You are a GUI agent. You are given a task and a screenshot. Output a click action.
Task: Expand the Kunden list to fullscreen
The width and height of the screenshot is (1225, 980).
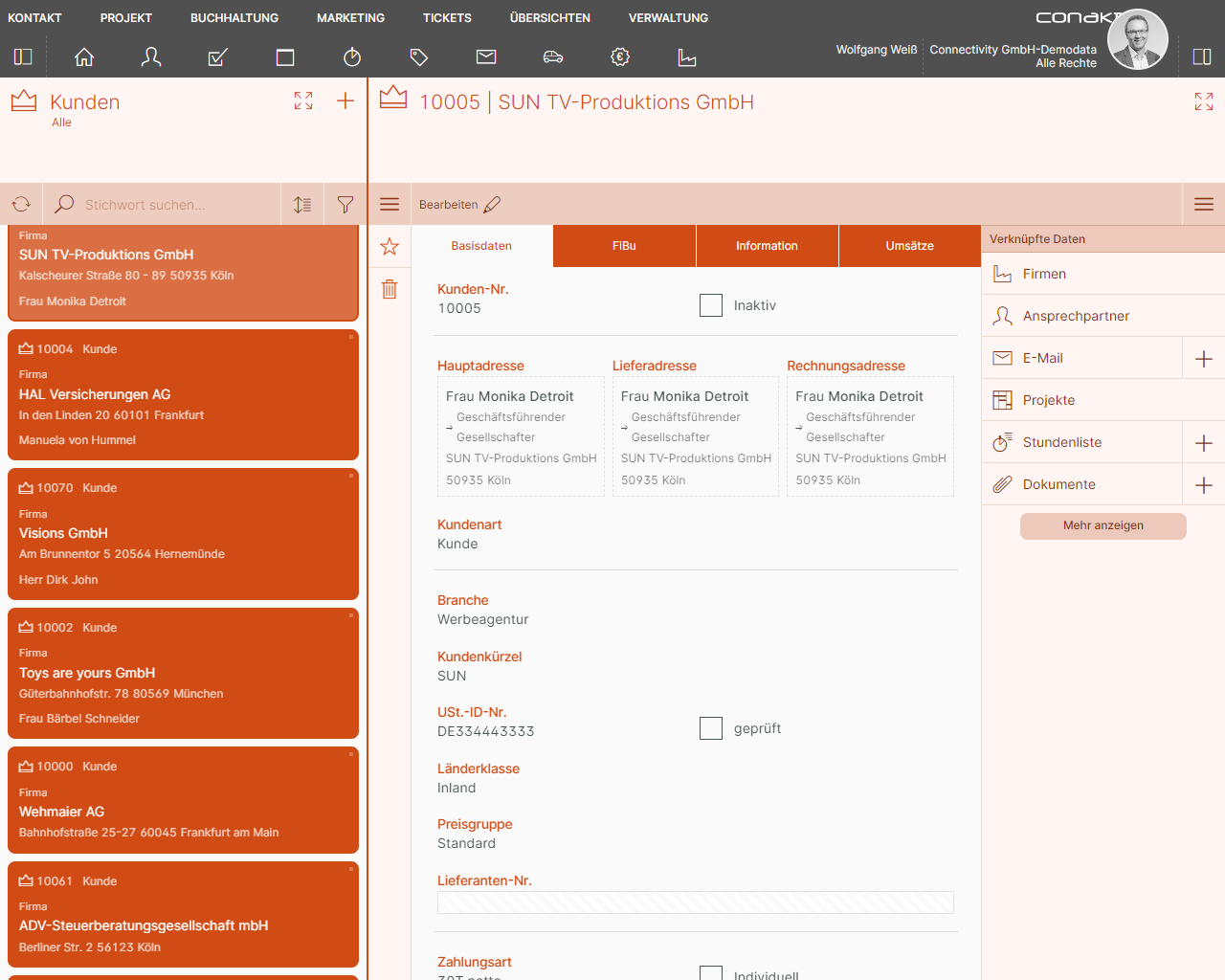303,100
